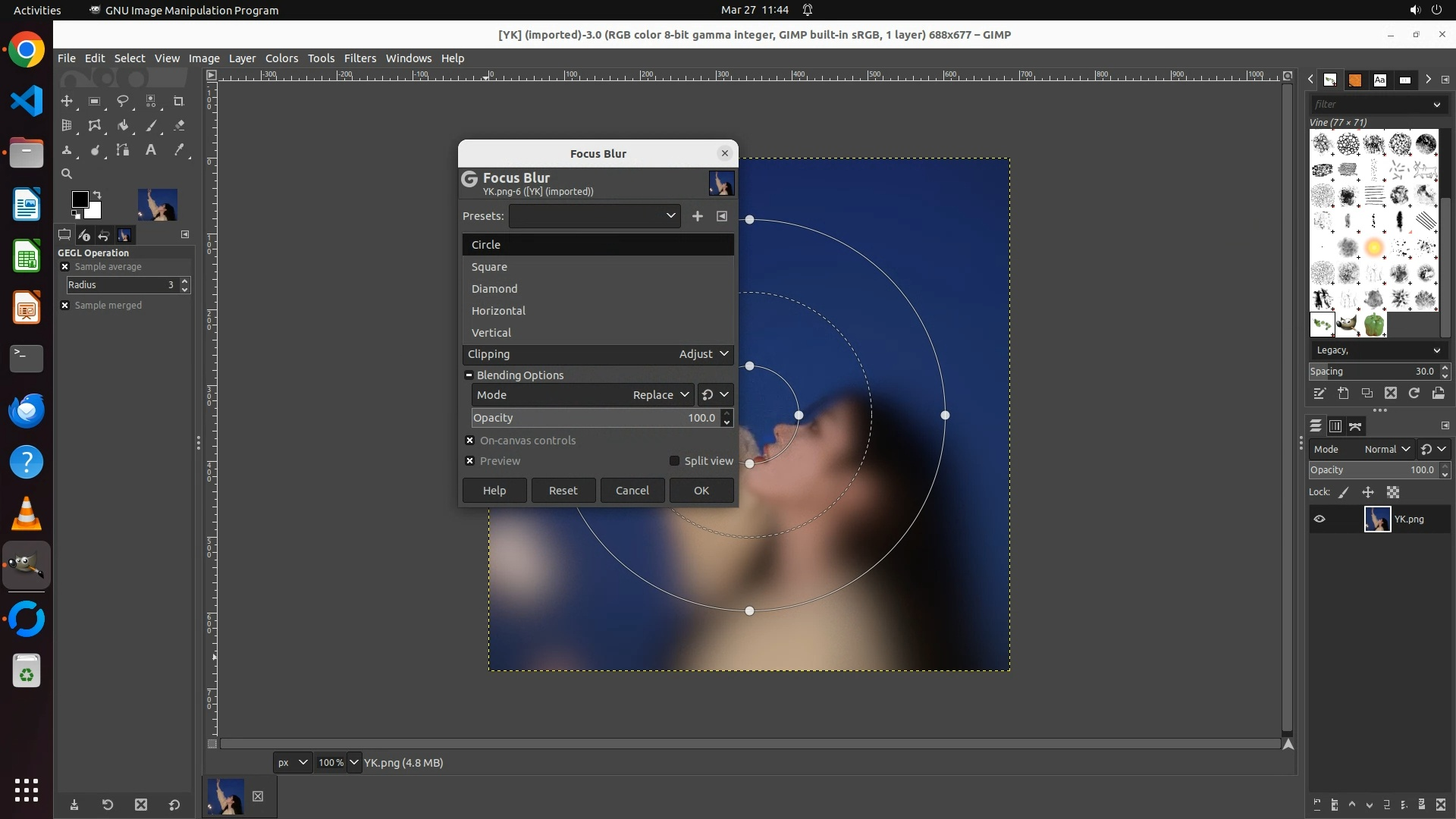Select the Color Picker eyedropper tool
This screenshot has width=1456, height=819.
click(x=179, y=150)
